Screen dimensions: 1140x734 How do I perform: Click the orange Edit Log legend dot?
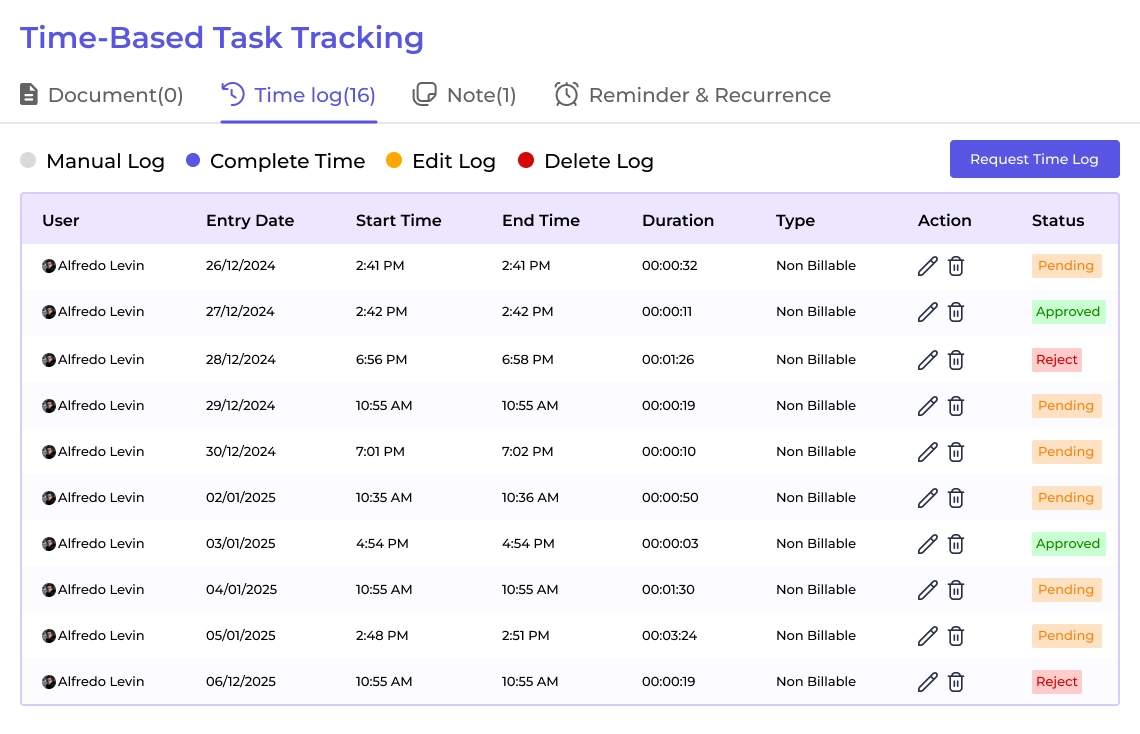point(394,161)
